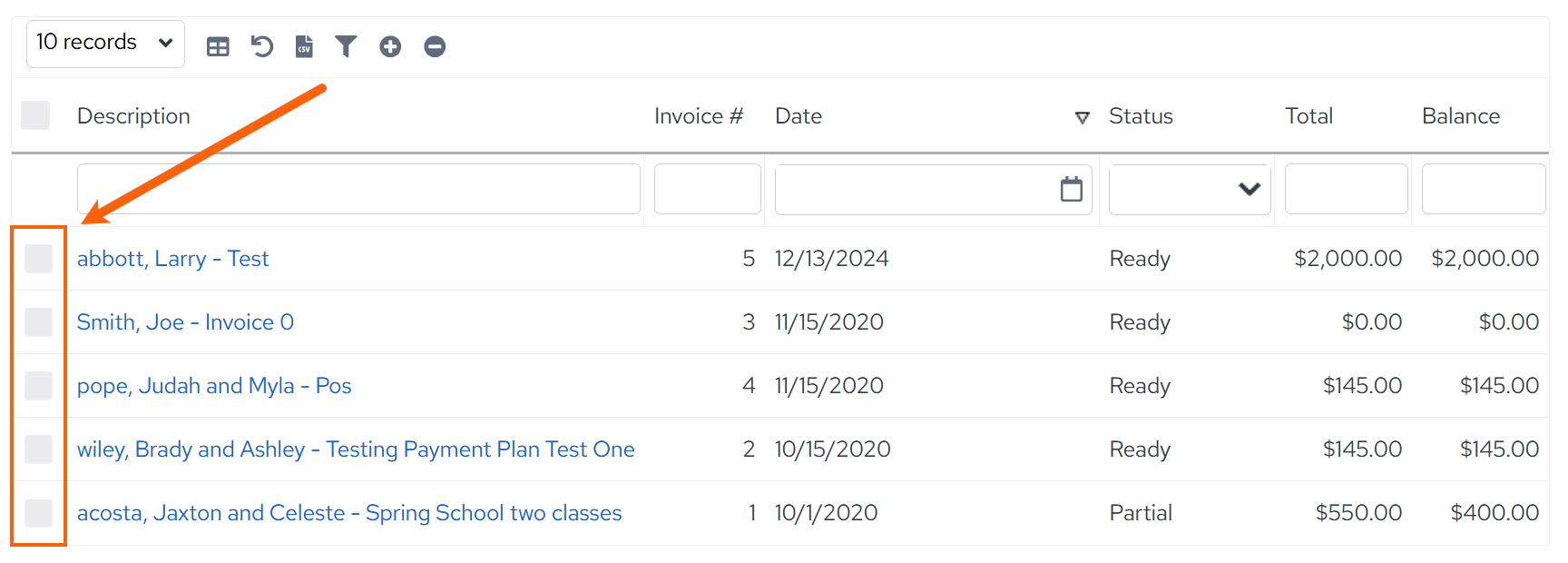
Task: Click the Description filter text field
Action: pyautogui.click(x=358, y=189)
